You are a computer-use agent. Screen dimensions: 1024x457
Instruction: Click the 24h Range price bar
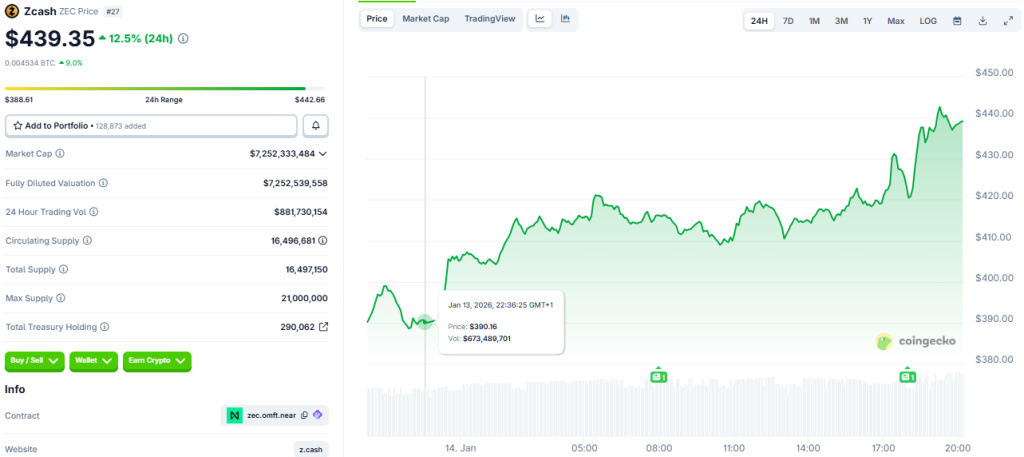point(166,89)
